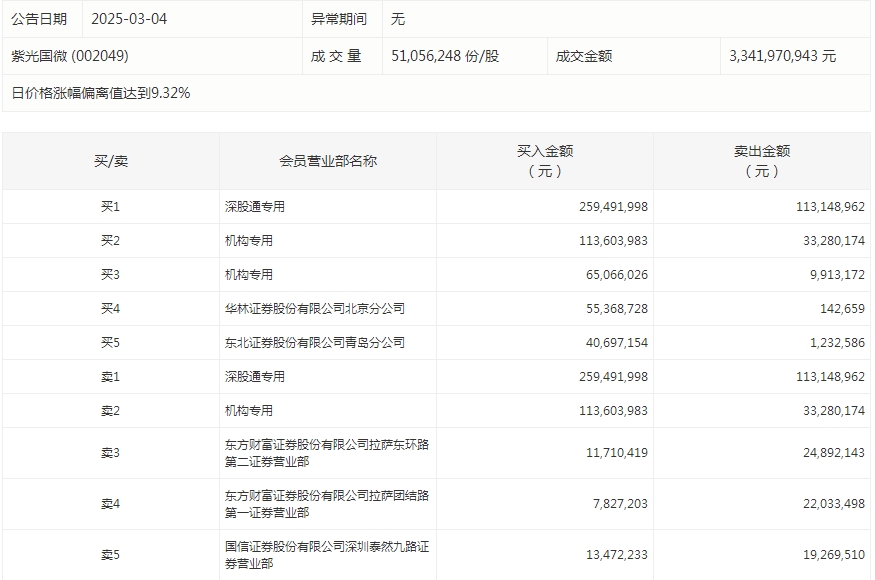Click the 买1 row label
This screenshot has width=875, height=580.
[x=110, y=207]
